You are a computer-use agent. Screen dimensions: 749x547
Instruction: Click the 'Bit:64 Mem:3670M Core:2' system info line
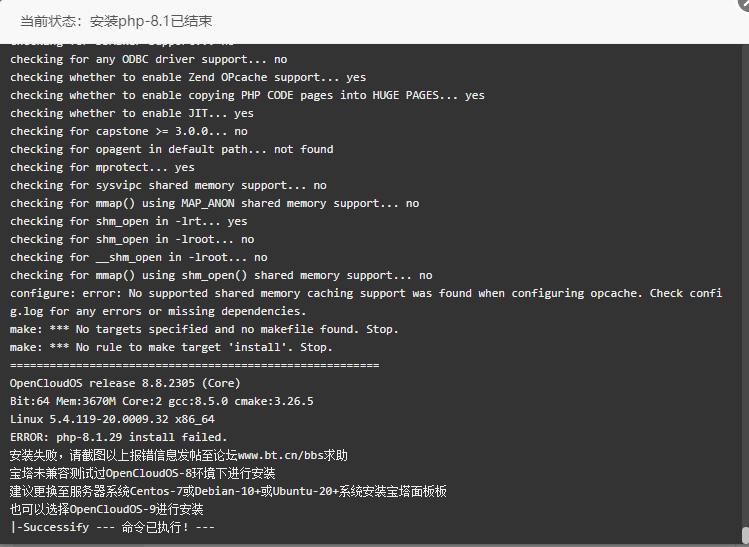[161, 401]
